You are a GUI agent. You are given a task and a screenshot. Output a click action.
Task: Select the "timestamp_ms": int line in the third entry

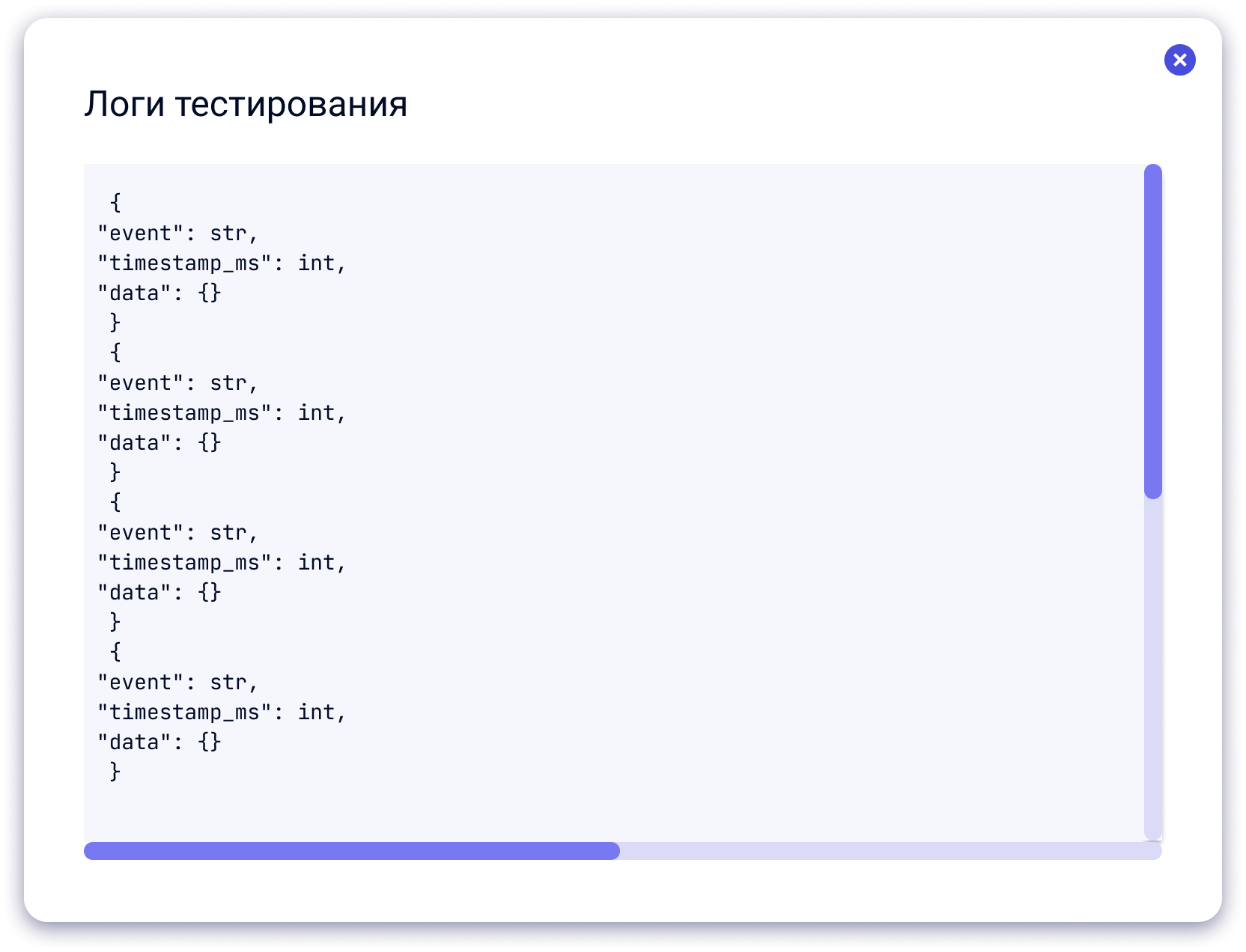coord(222,563)
